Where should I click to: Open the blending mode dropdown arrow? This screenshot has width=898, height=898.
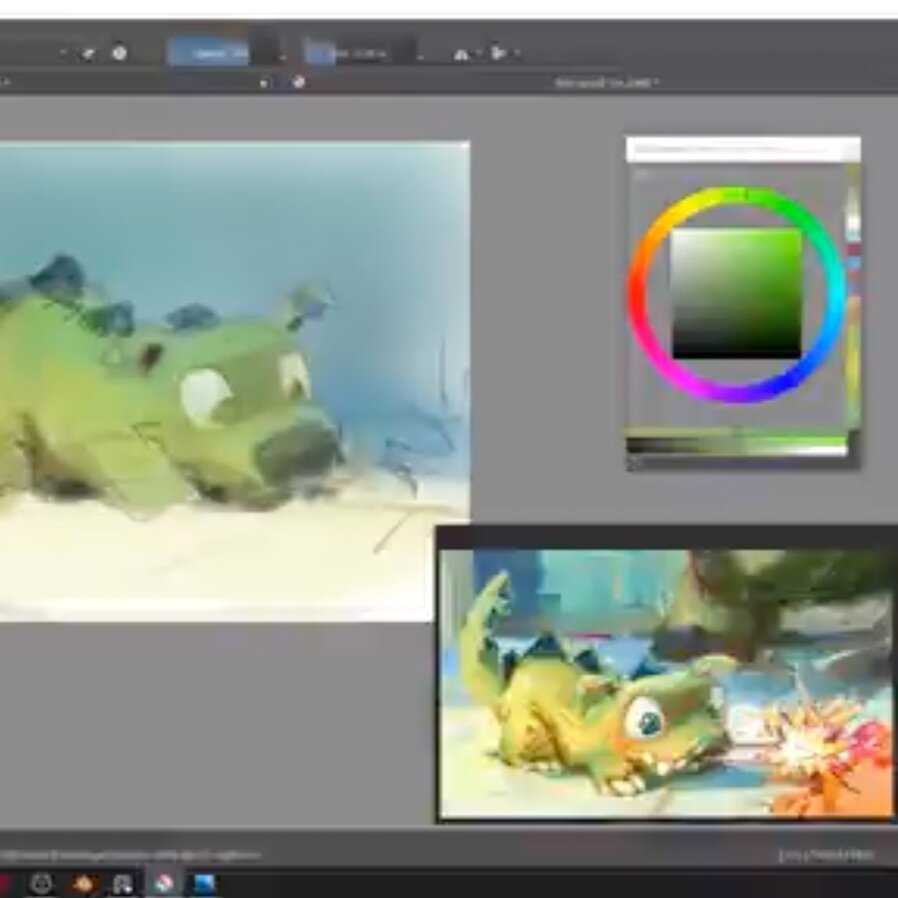tap(63, 53)
